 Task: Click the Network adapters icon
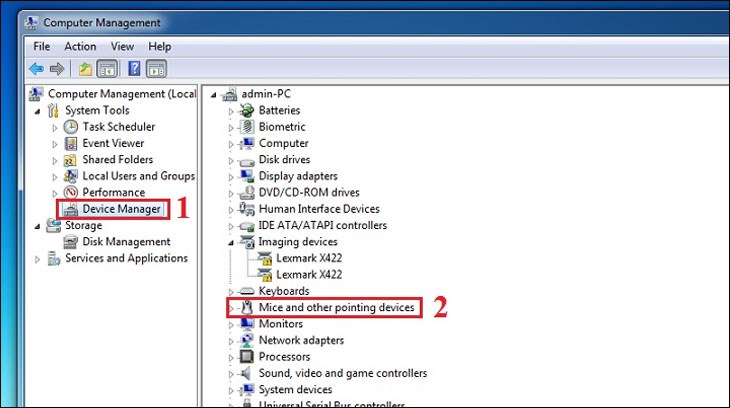(247, 340)
